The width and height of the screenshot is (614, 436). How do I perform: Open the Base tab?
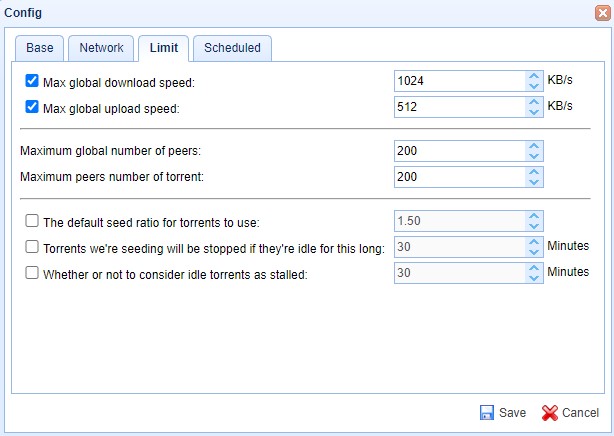pos(40,48)
